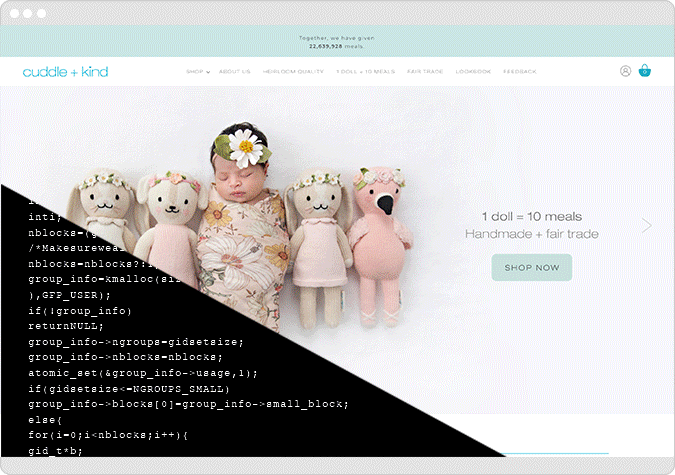
Task: Open the user account icon
Action: (x=625, y=71)
